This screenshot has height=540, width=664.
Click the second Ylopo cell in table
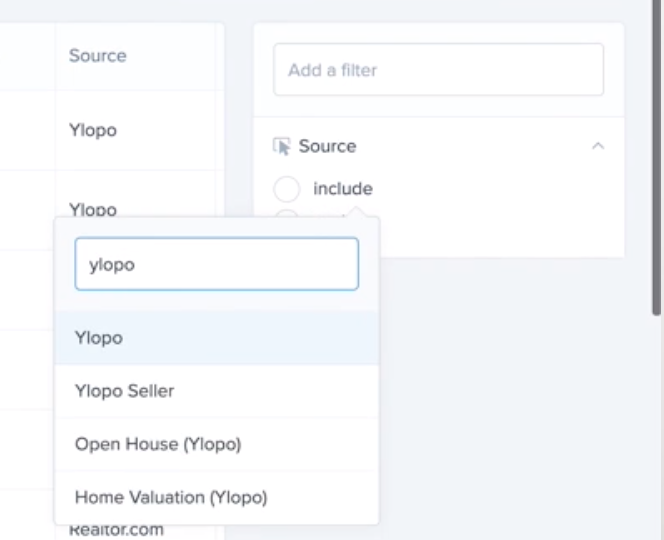point(92,209)
